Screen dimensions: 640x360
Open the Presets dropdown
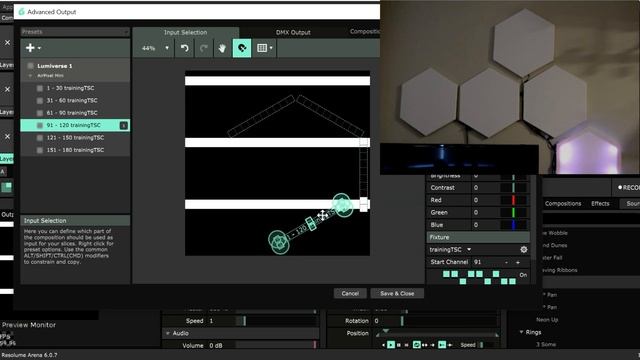coord(75,32)
